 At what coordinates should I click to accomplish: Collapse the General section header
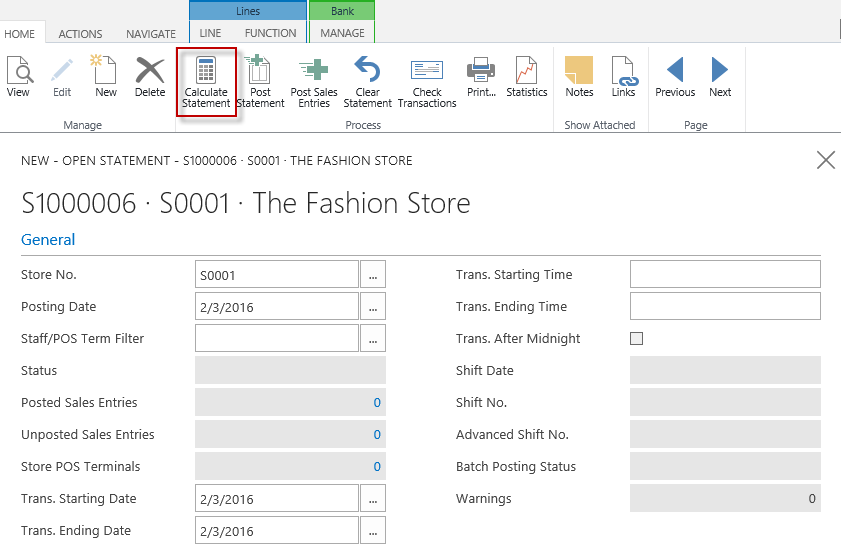coord(48,240)
